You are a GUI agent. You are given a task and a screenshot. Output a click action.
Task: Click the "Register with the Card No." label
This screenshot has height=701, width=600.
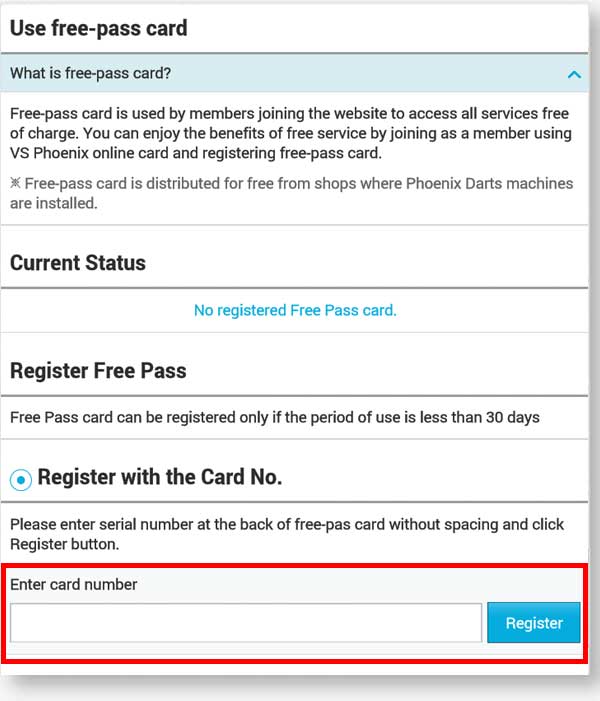click(x=160, y=478)
